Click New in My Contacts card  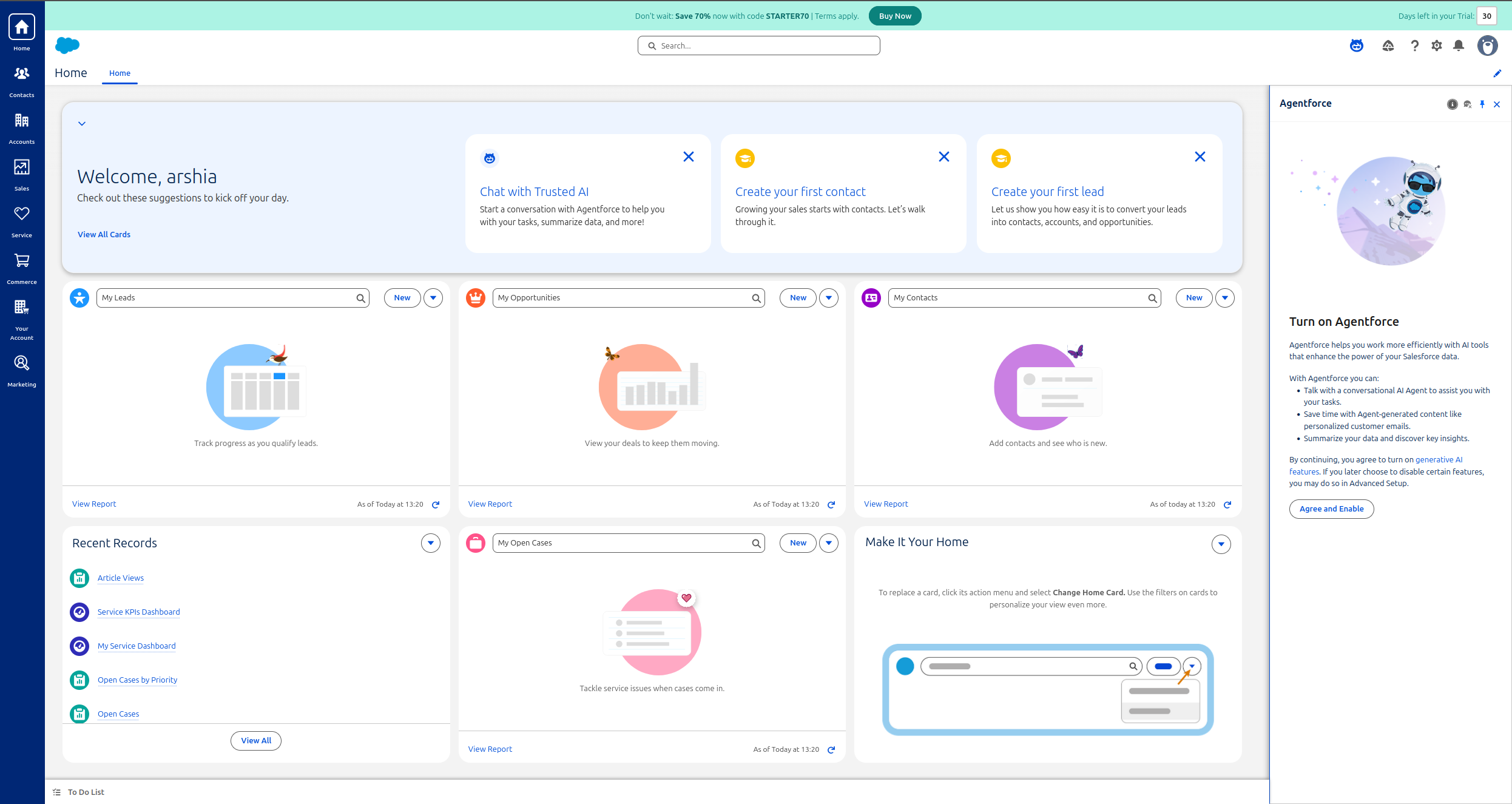(1194, 298)
